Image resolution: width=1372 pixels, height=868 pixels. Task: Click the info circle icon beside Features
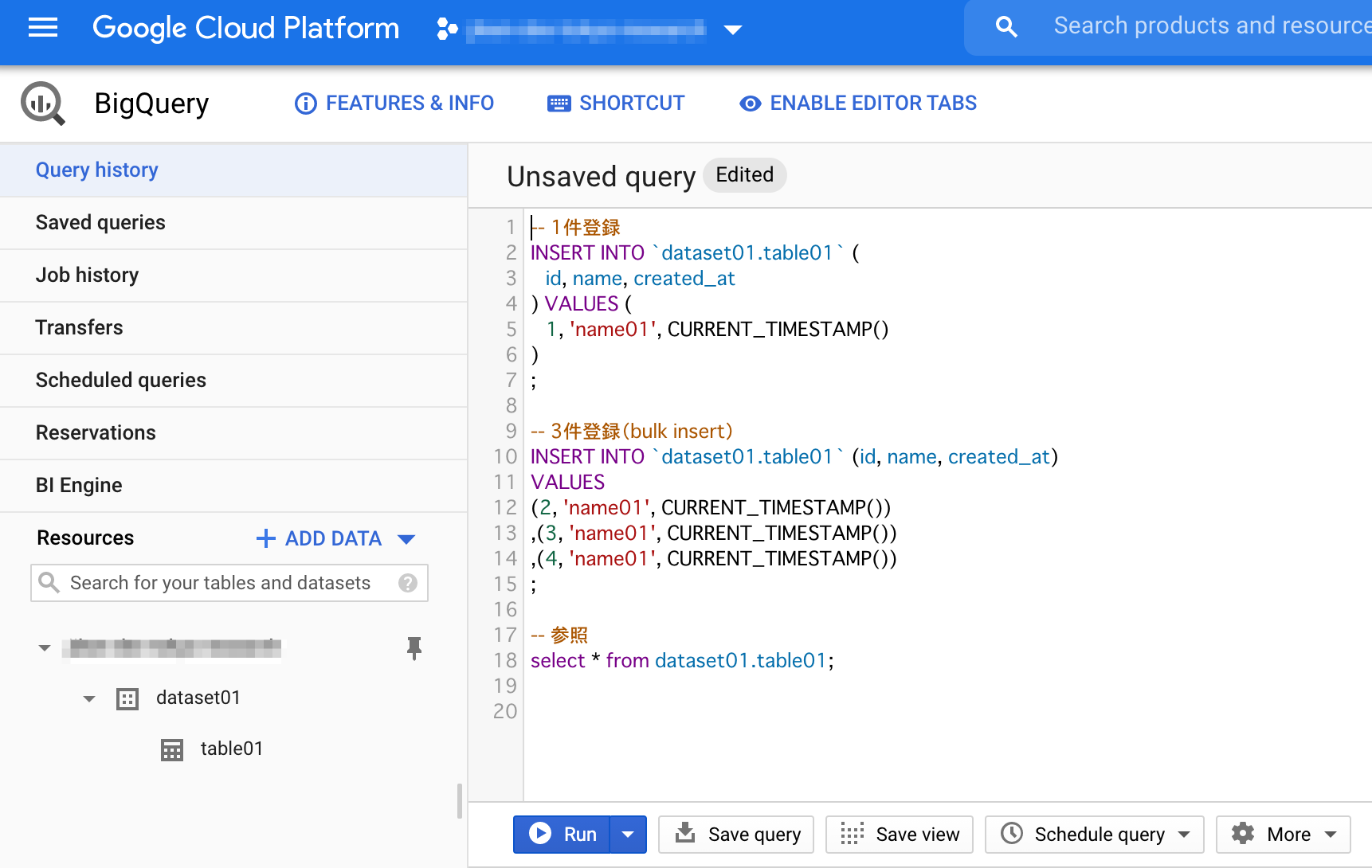[x=306, y=104]
